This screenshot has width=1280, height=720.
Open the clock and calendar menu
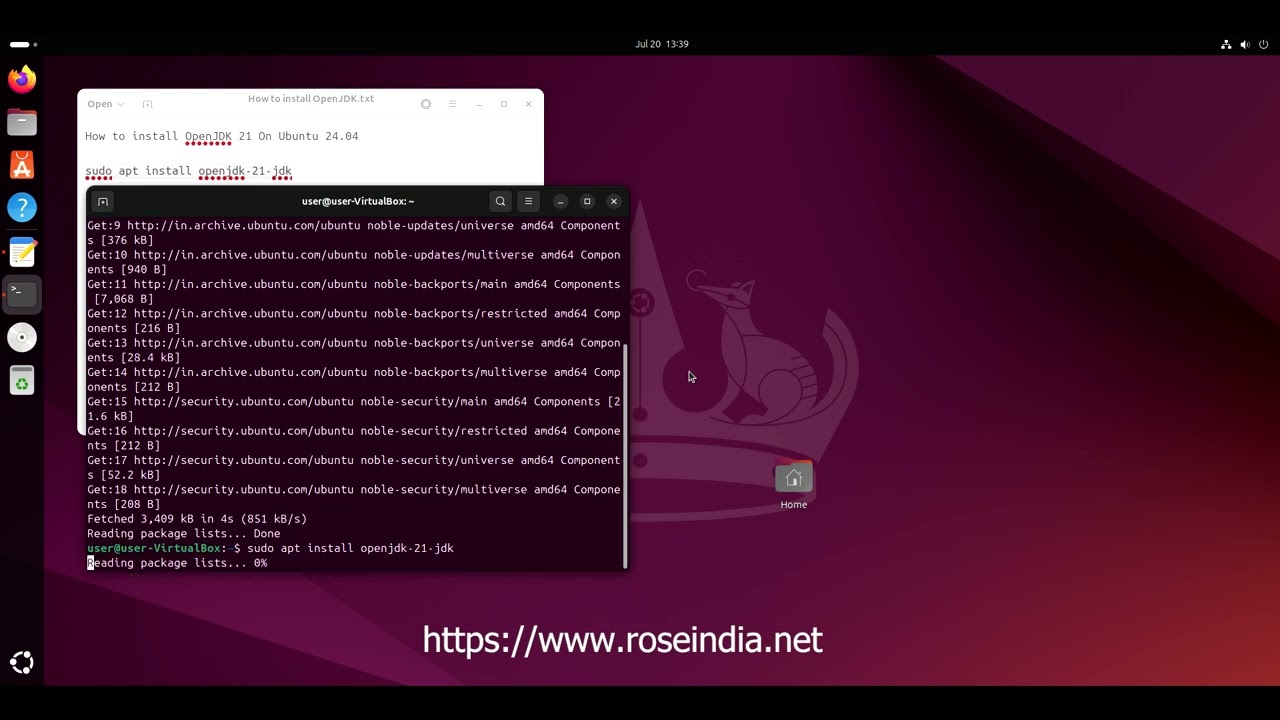[662, 44]
